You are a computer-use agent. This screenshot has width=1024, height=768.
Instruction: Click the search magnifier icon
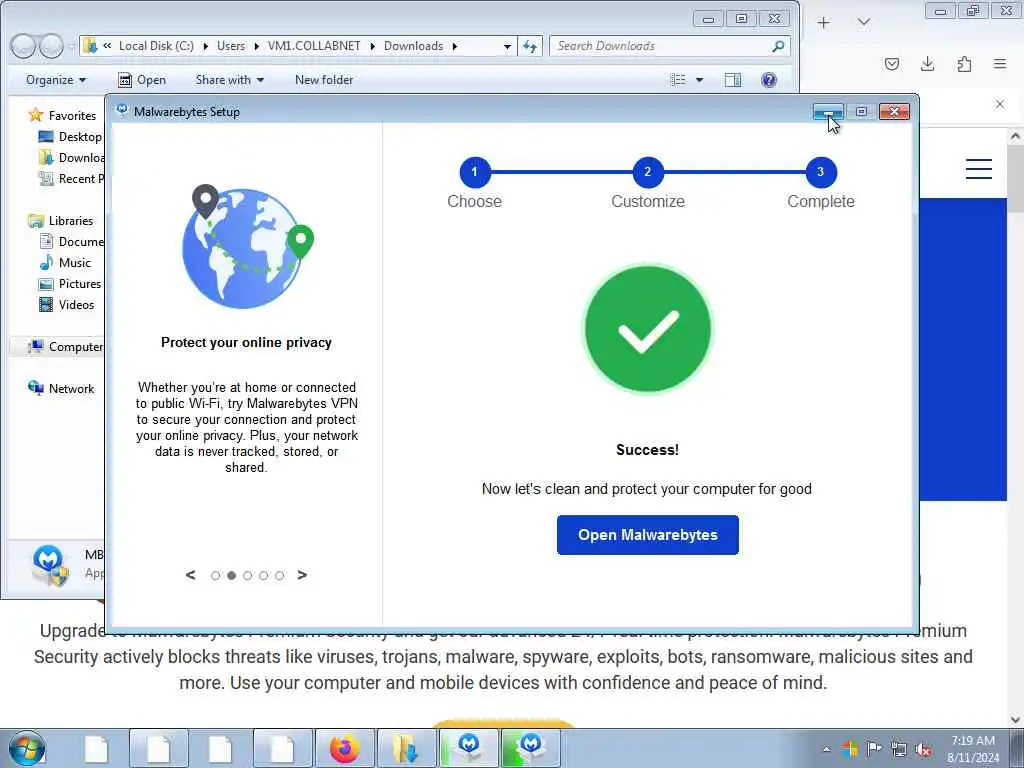point(778,46)
